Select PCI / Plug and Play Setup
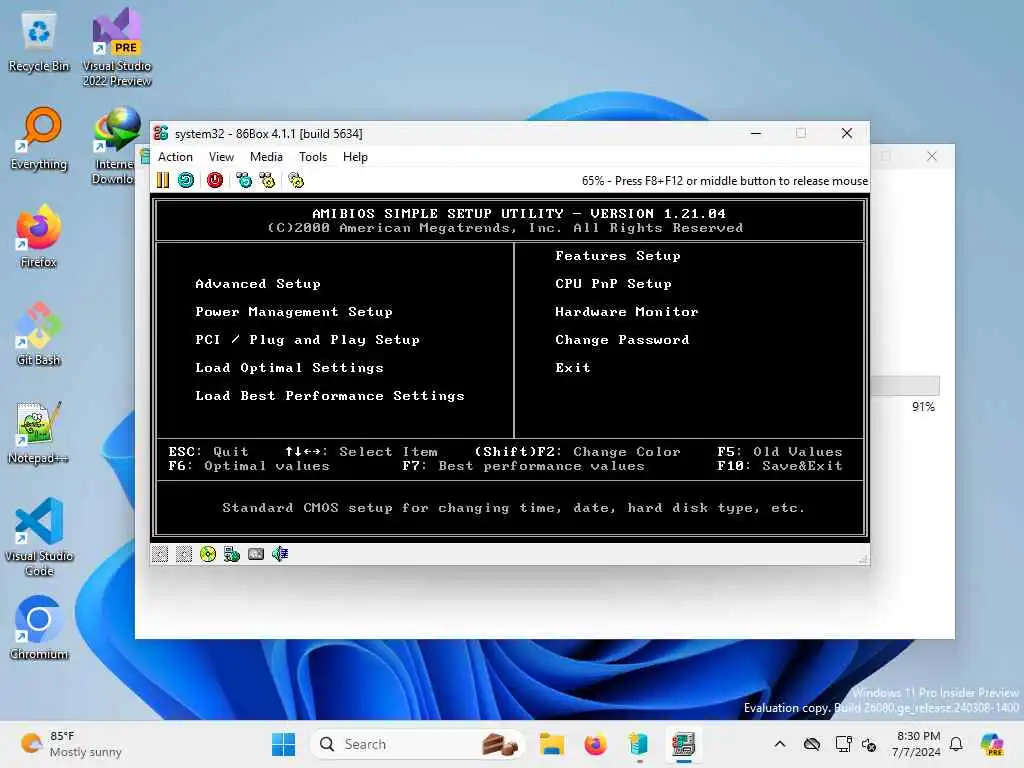Image resolution: width=1024 pixels, height=768 pixels. click(308, 340)
